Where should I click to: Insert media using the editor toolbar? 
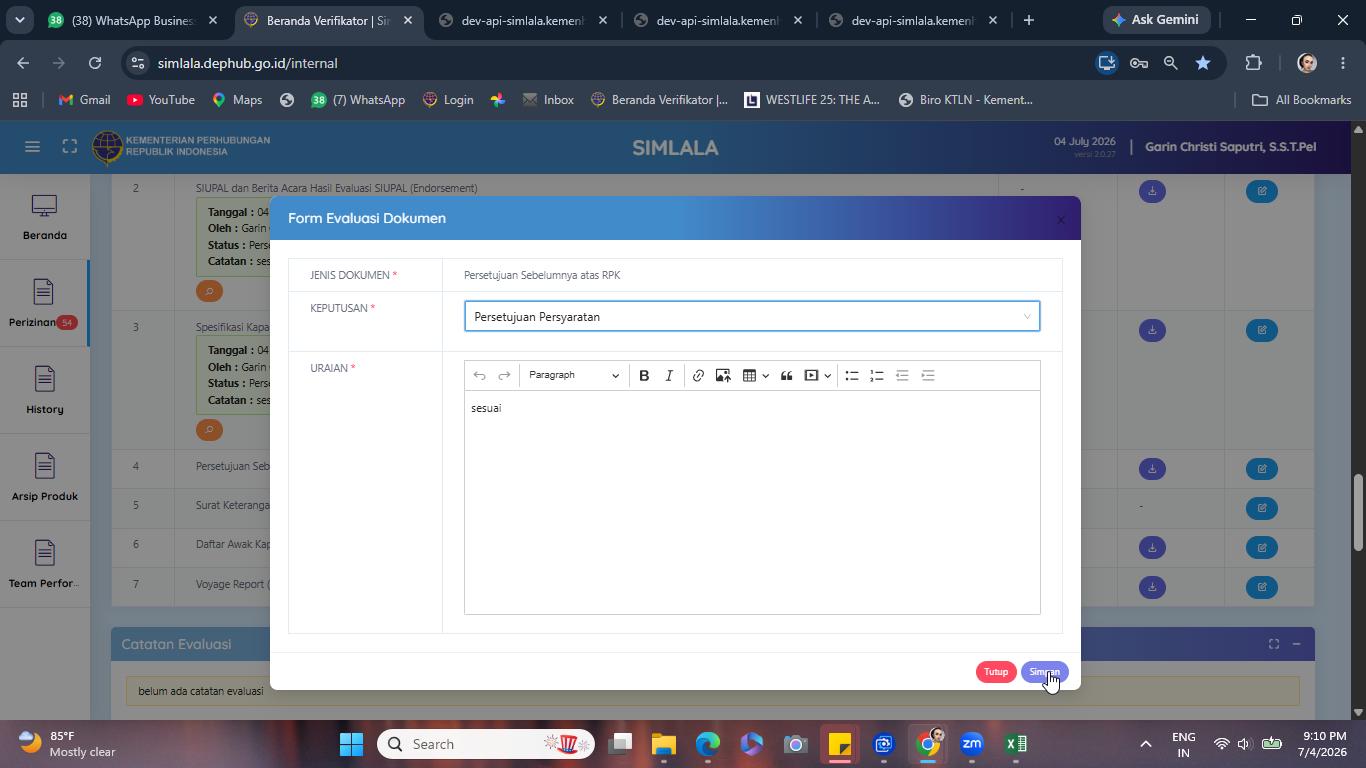[x=811, y=376]
